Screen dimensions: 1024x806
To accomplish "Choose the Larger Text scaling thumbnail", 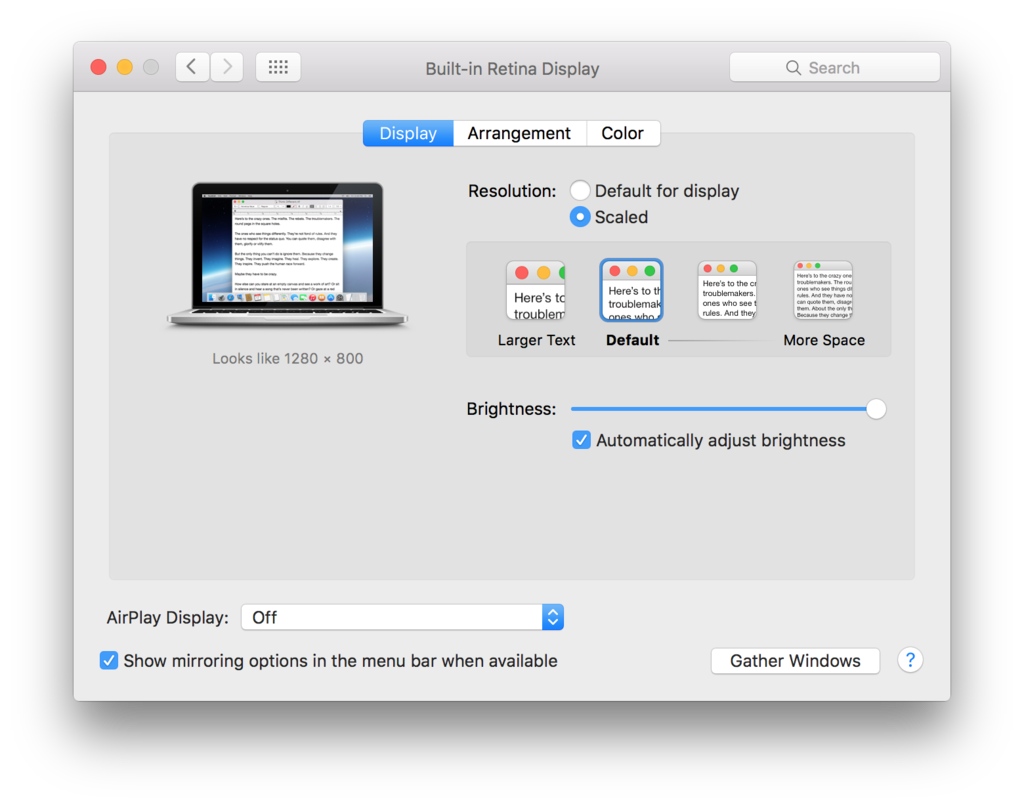I will [x=536, y=291].
